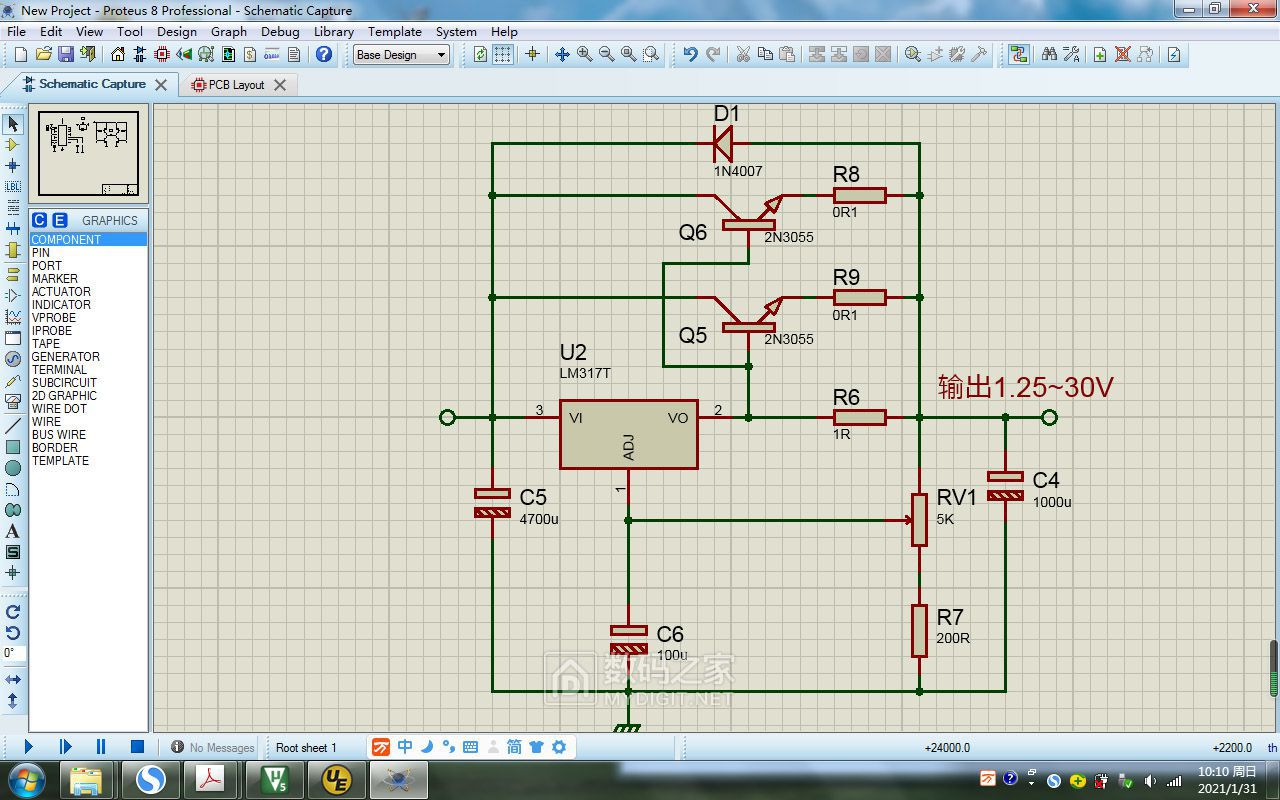The width and height of the screenshot is (1280, 800).
Task: Toggle the grid display button
Action: pos(503,55)
